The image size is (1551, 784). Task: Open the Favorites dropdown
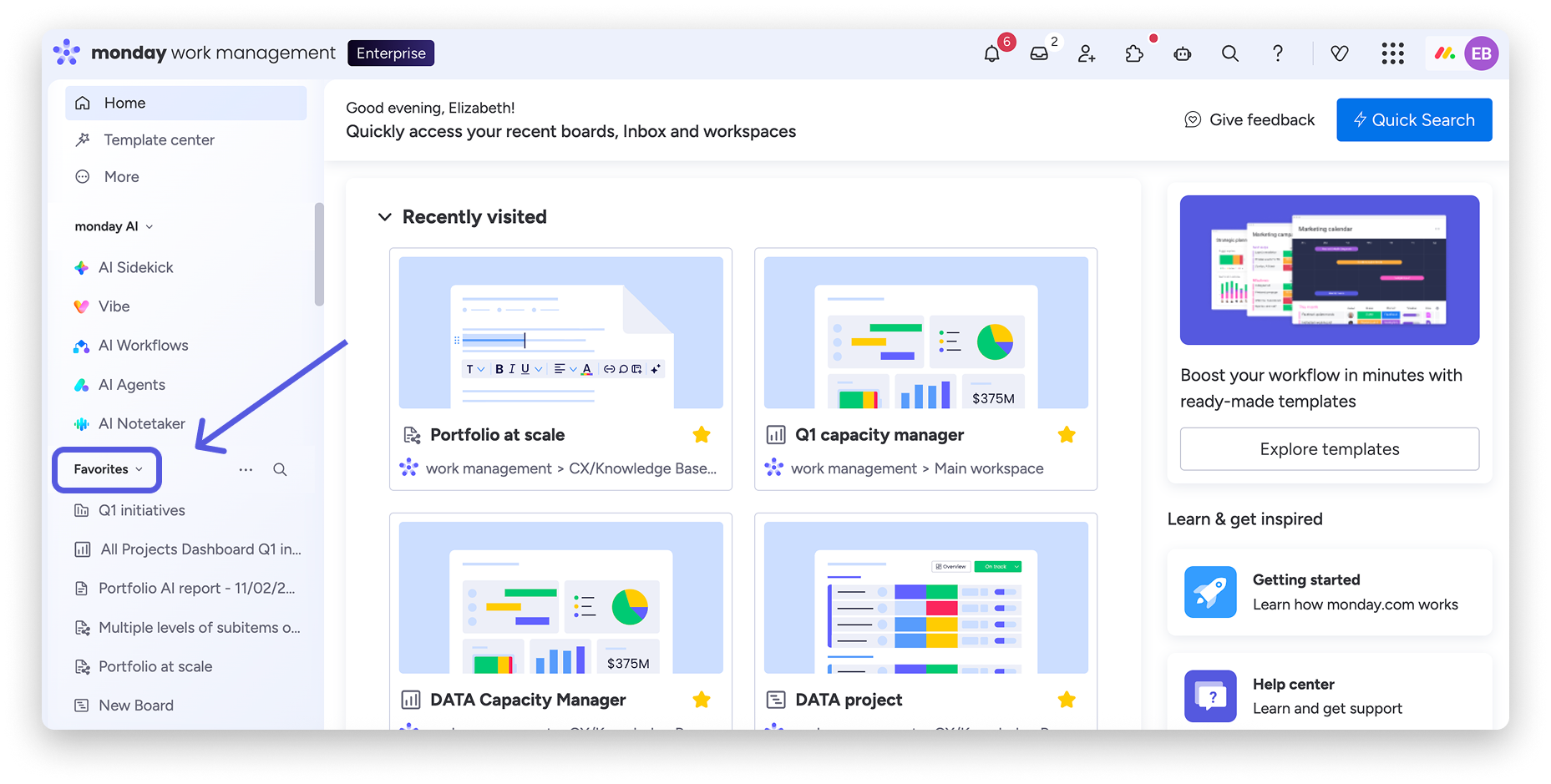pyautogui.click(x=108, y=469)
